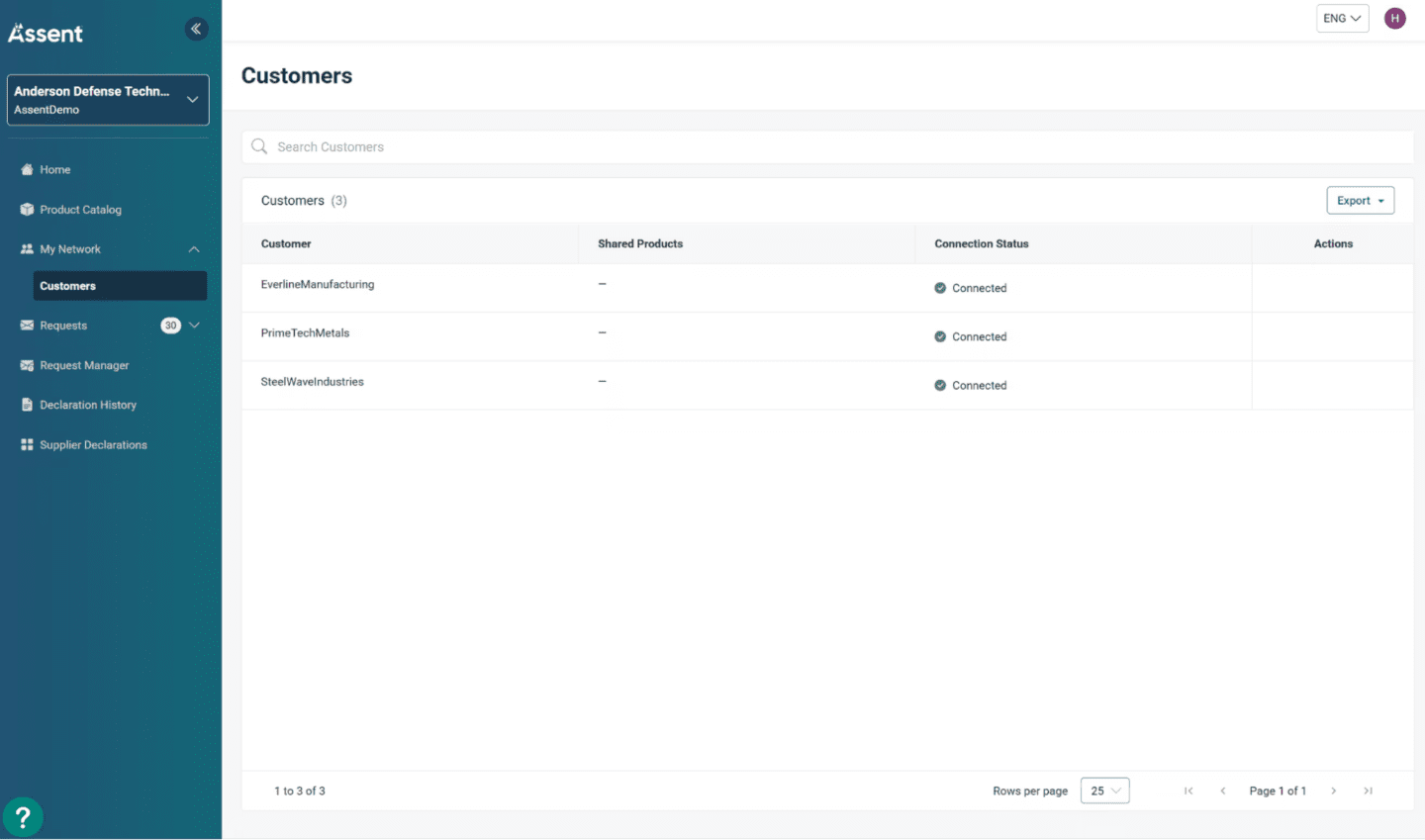
Task: Switch to the Customers sidebar entry
Action: coord(67,285)
